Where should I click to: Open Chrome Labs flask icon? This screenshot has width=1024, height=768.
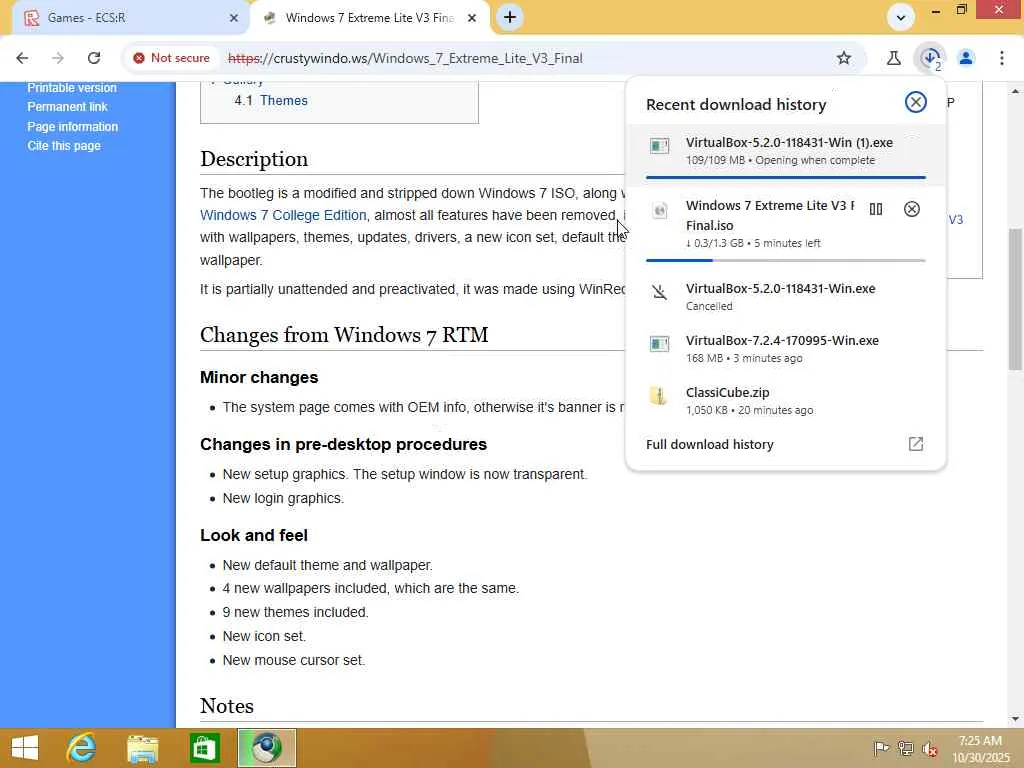click(893, 58)
